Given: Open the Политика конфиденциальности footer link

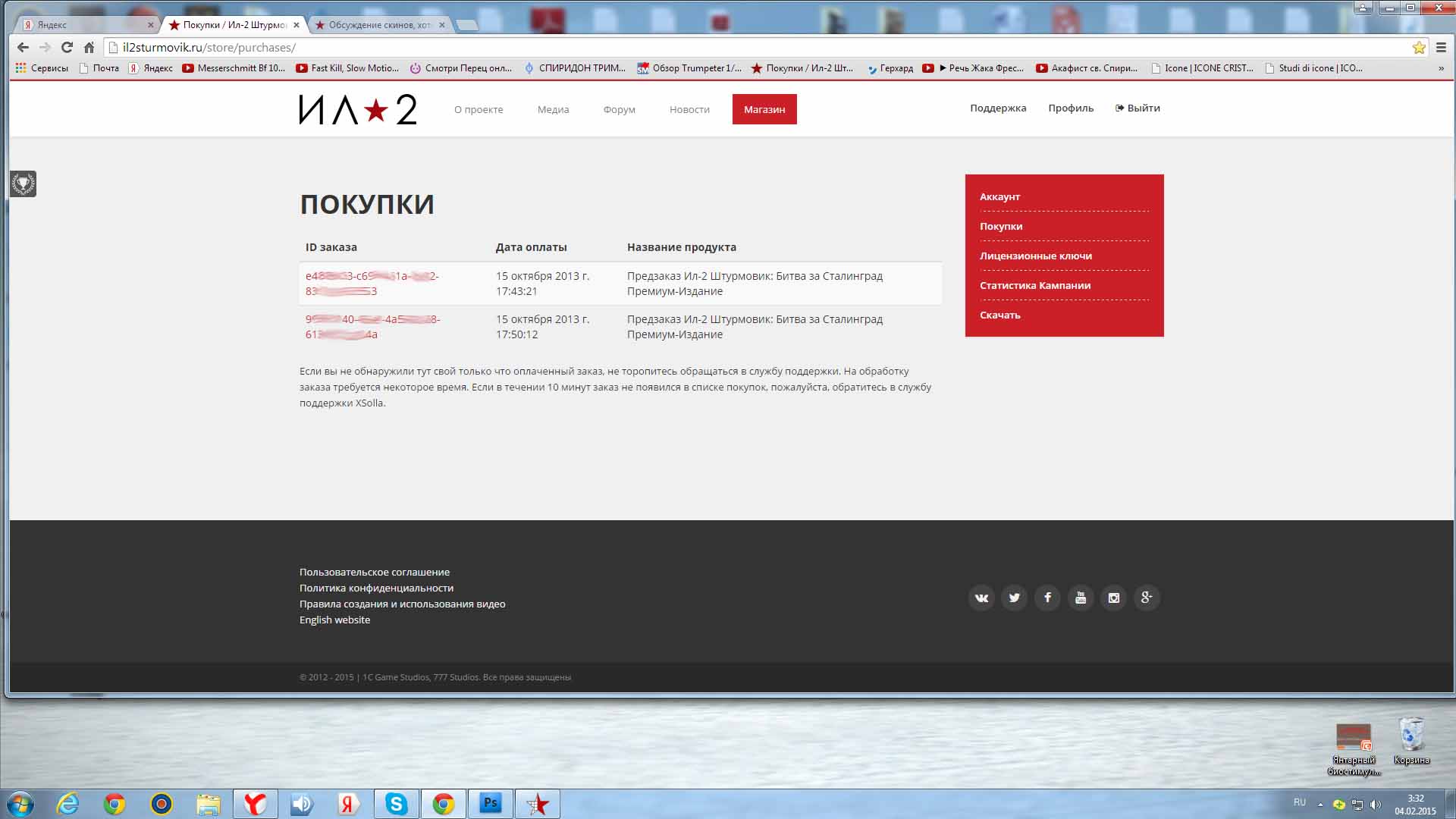Looking at the screenshot, I should click(x=376, y=588).
